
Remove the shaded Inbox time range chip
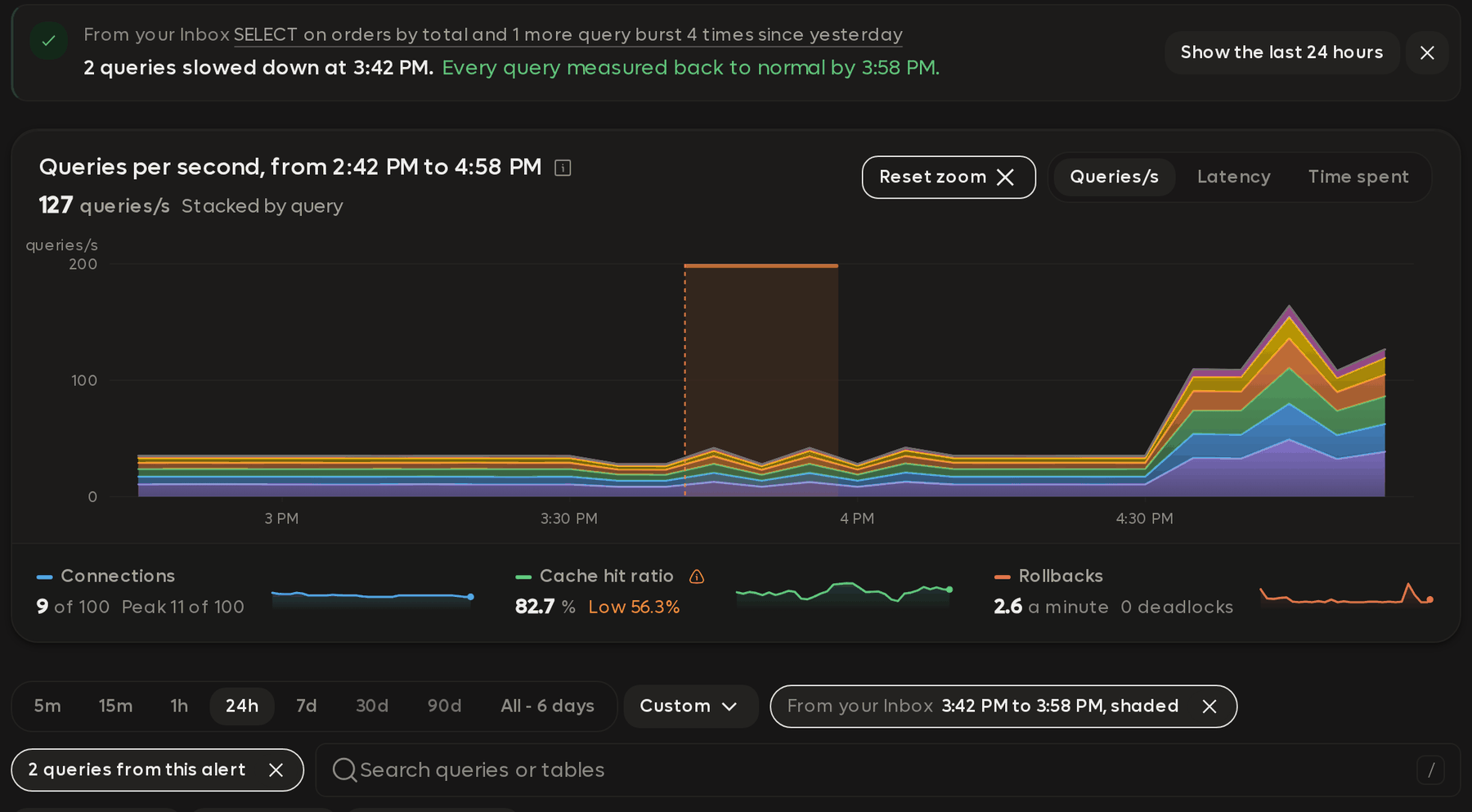tap(1209, 707)
